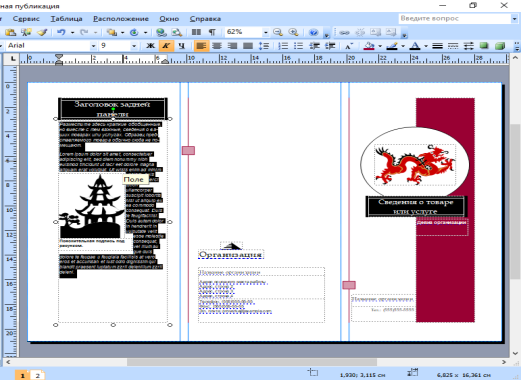Switch to page 2 tab
521x380 pixels.
[37, 375]
